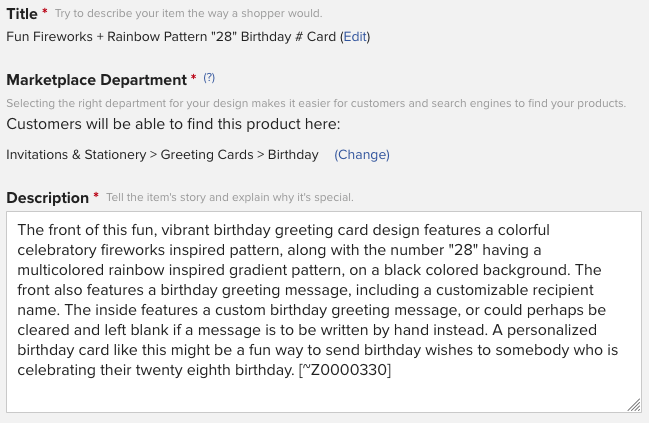Viewport: 649px width, 423px height.
Task: Click the bold Description label
Action: click(48, 197)
